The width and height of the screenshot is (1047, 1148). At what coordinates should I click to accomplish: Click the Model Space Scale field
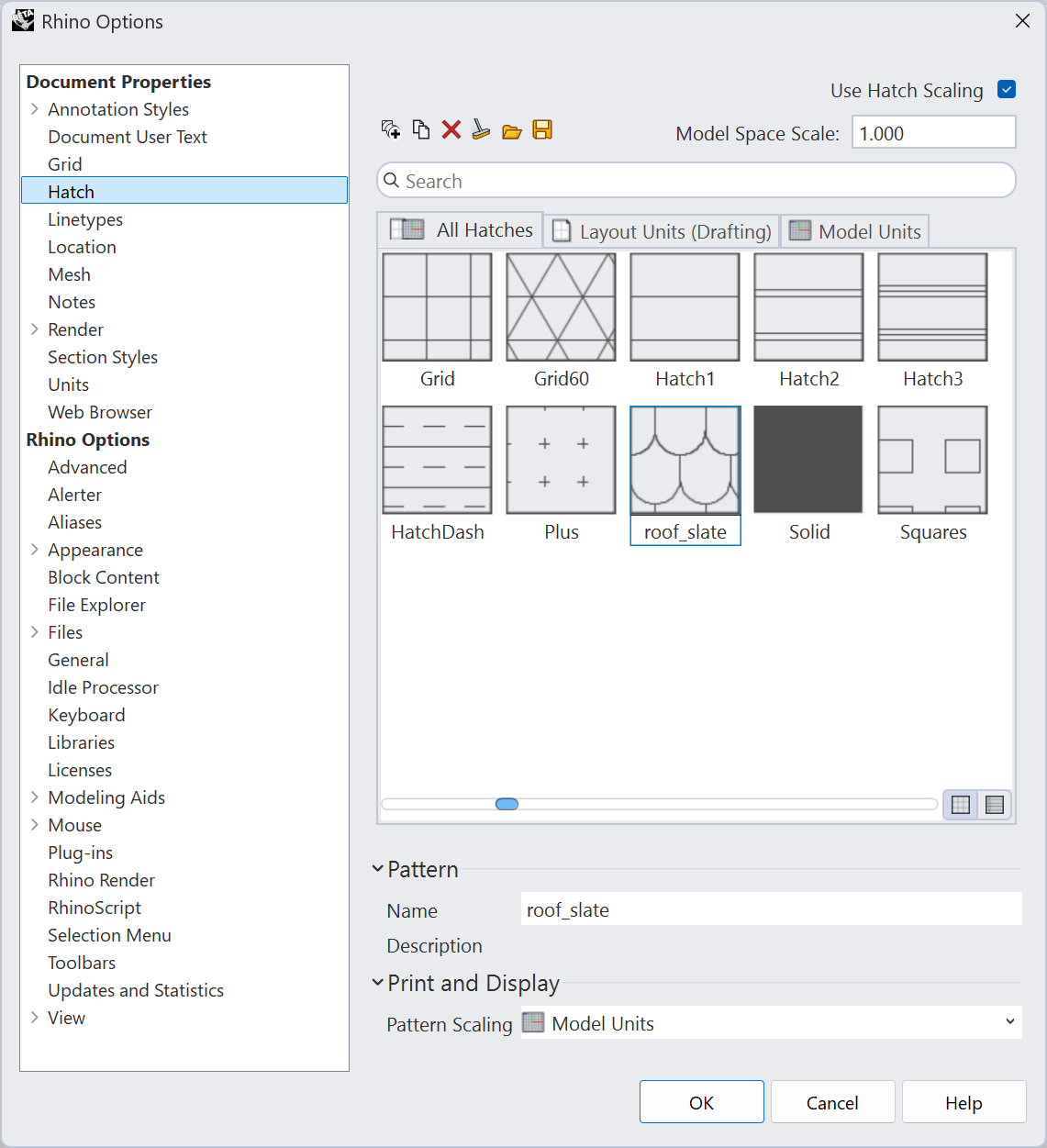tap(933, 132)
